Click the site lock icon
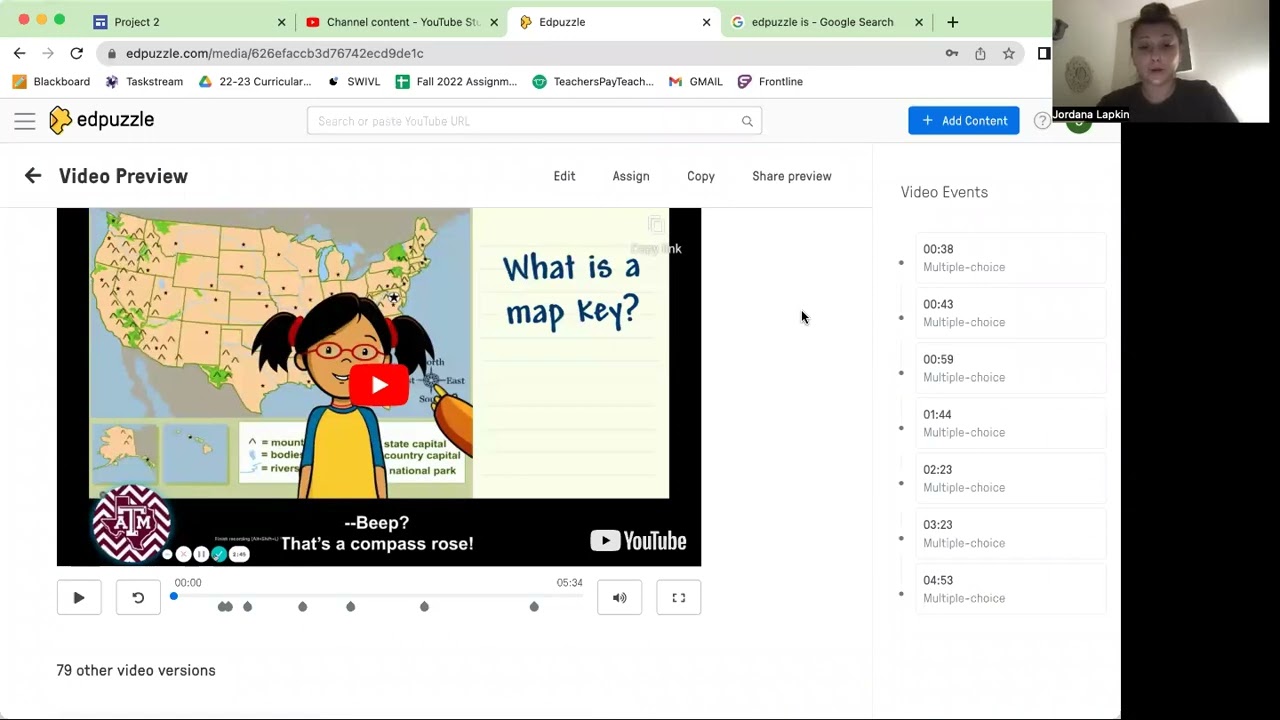1280x720 pixels. coord(111,53)
